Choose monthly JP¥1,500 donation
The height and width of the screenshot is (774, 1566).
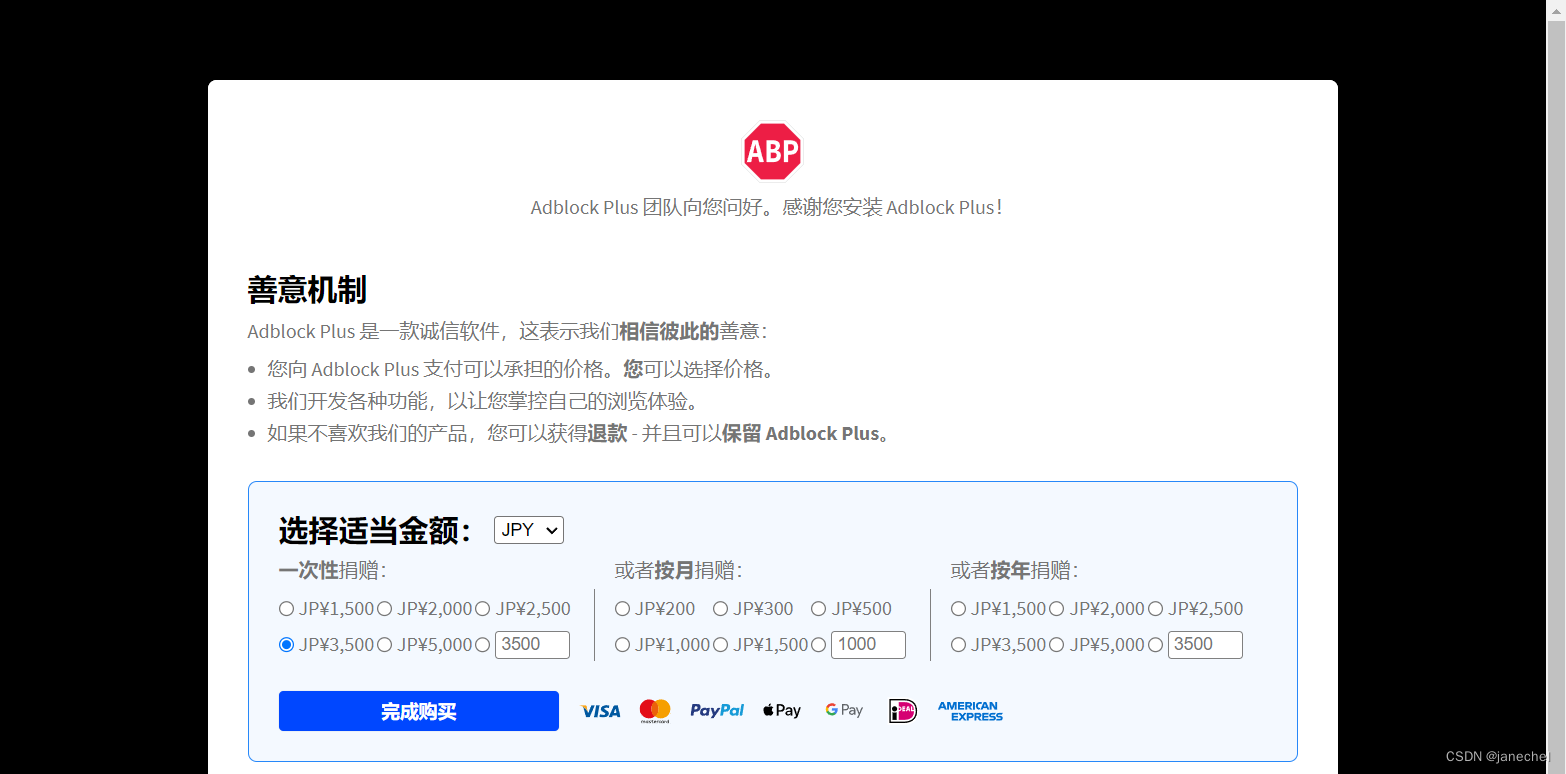pos(721,645)
